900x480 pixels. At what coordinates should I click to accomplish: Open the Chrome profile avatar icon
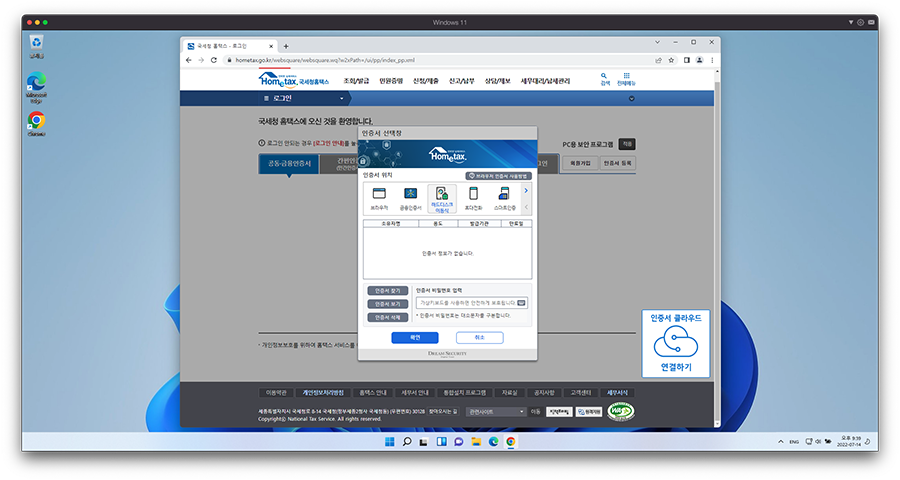click(699, 60)
